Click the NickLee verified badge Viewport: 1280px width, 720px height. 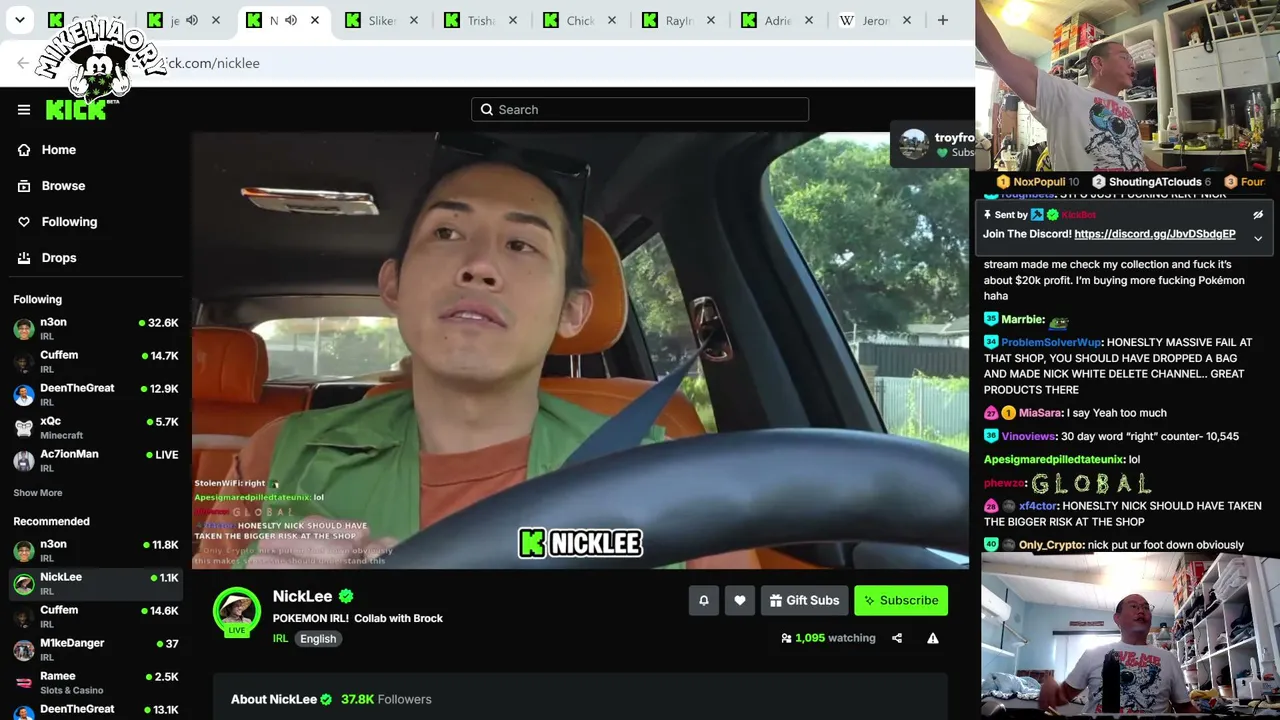pyautogui.click(x=346, y=597)
